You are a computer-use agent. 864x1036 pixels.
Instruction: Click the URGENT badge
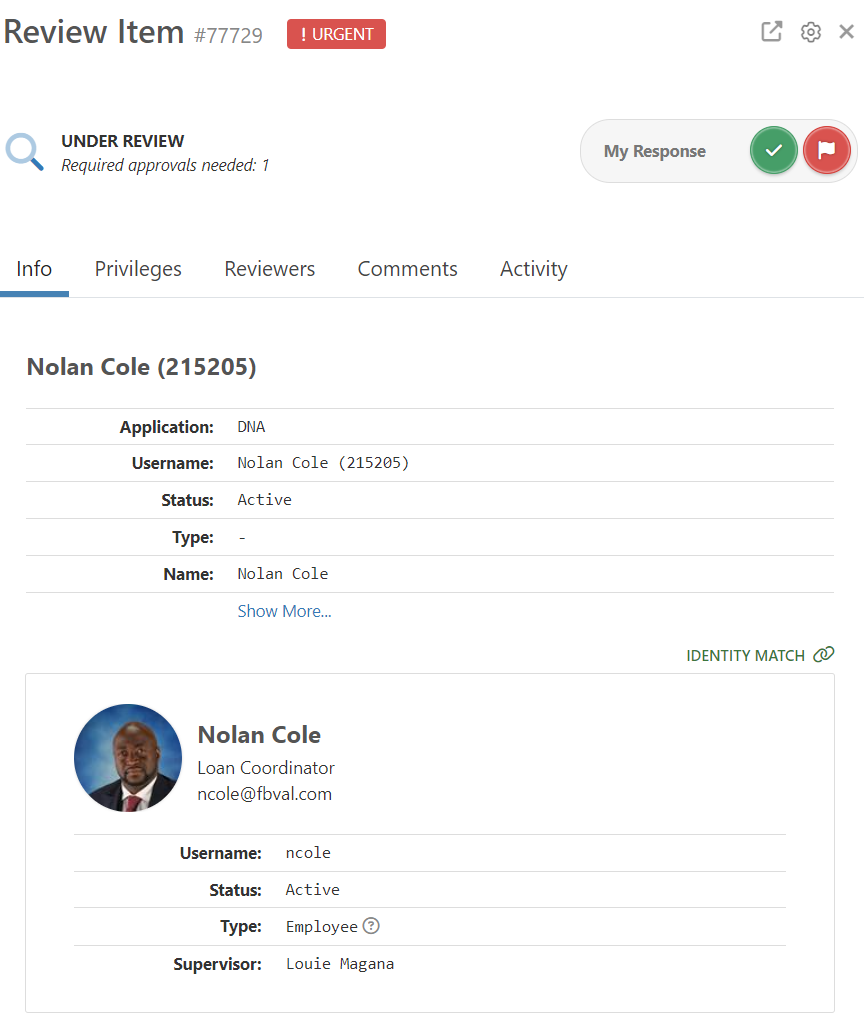336,34
